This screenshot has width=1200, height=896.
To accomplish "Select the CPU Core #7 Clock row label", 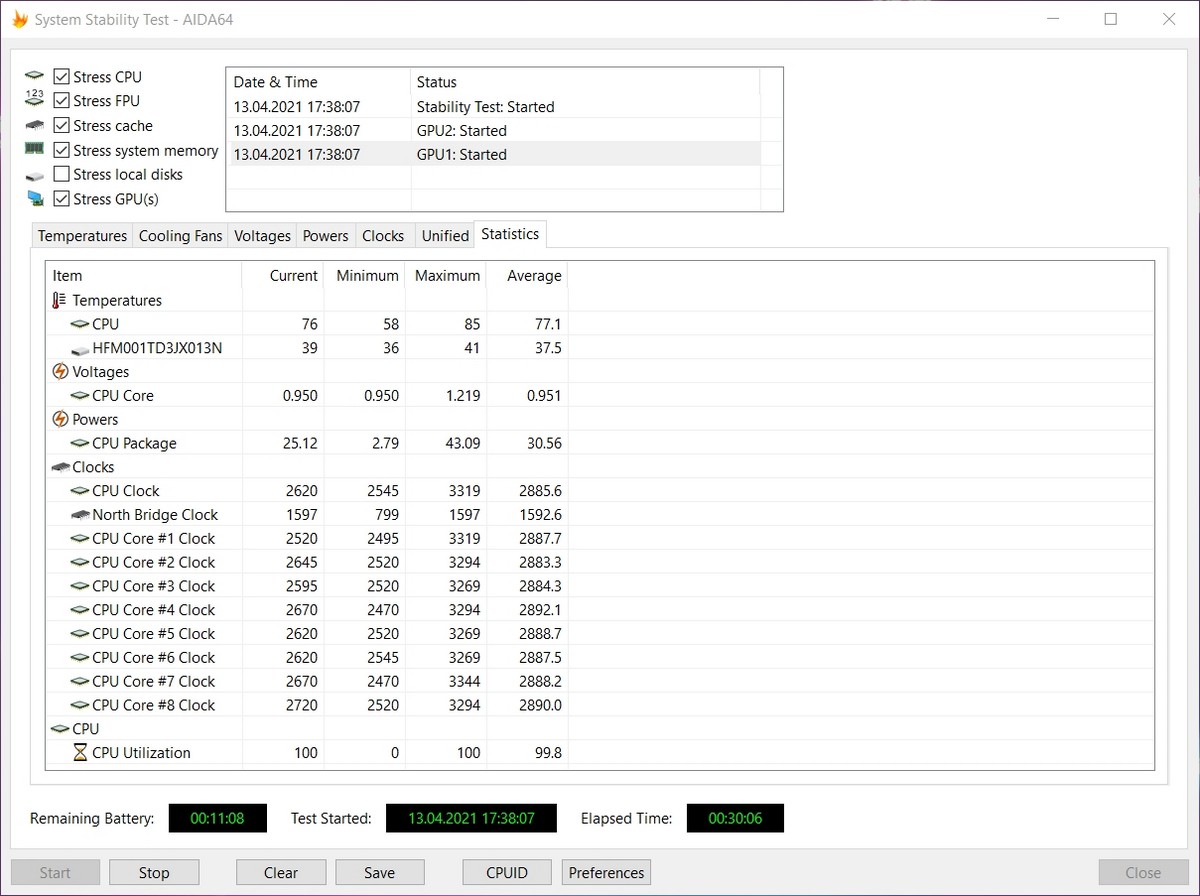I will coord(153,681).
